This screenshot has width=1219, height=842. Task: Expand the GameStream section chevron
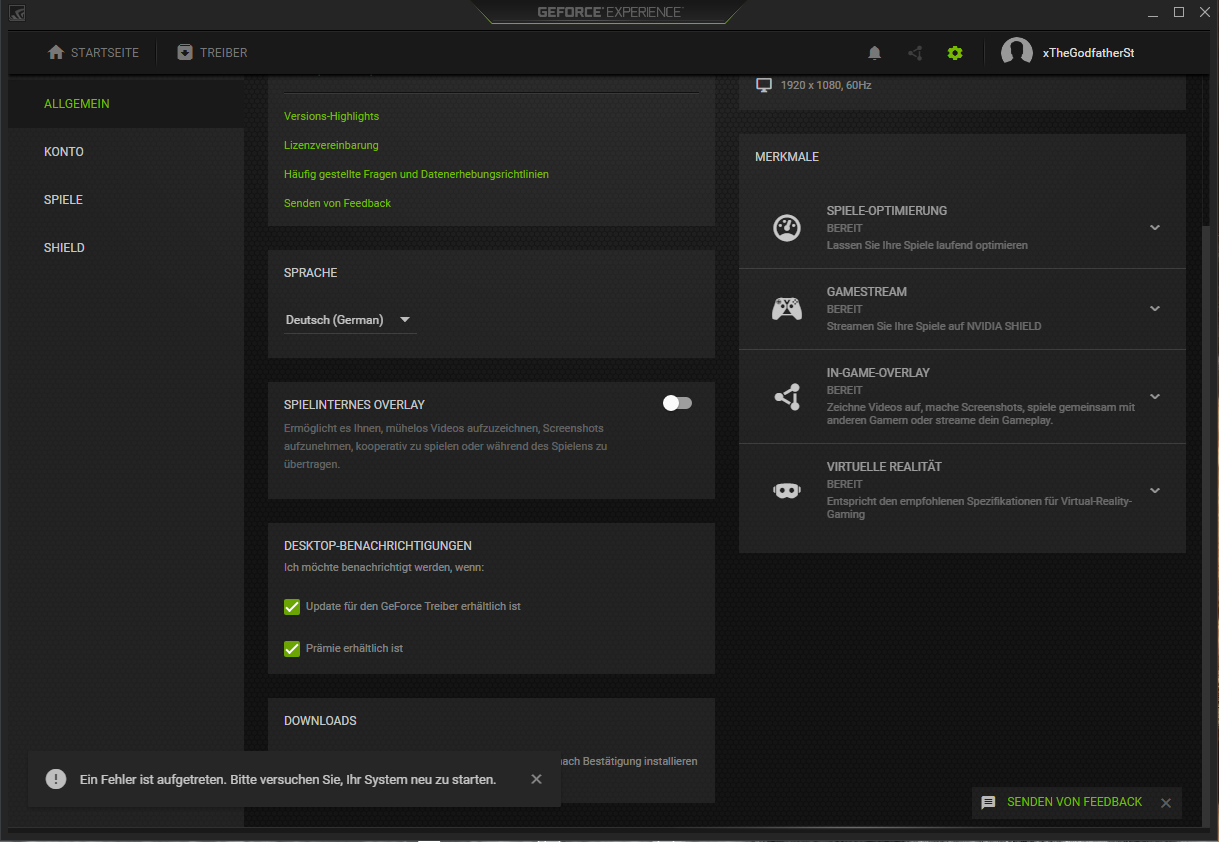1155,309
